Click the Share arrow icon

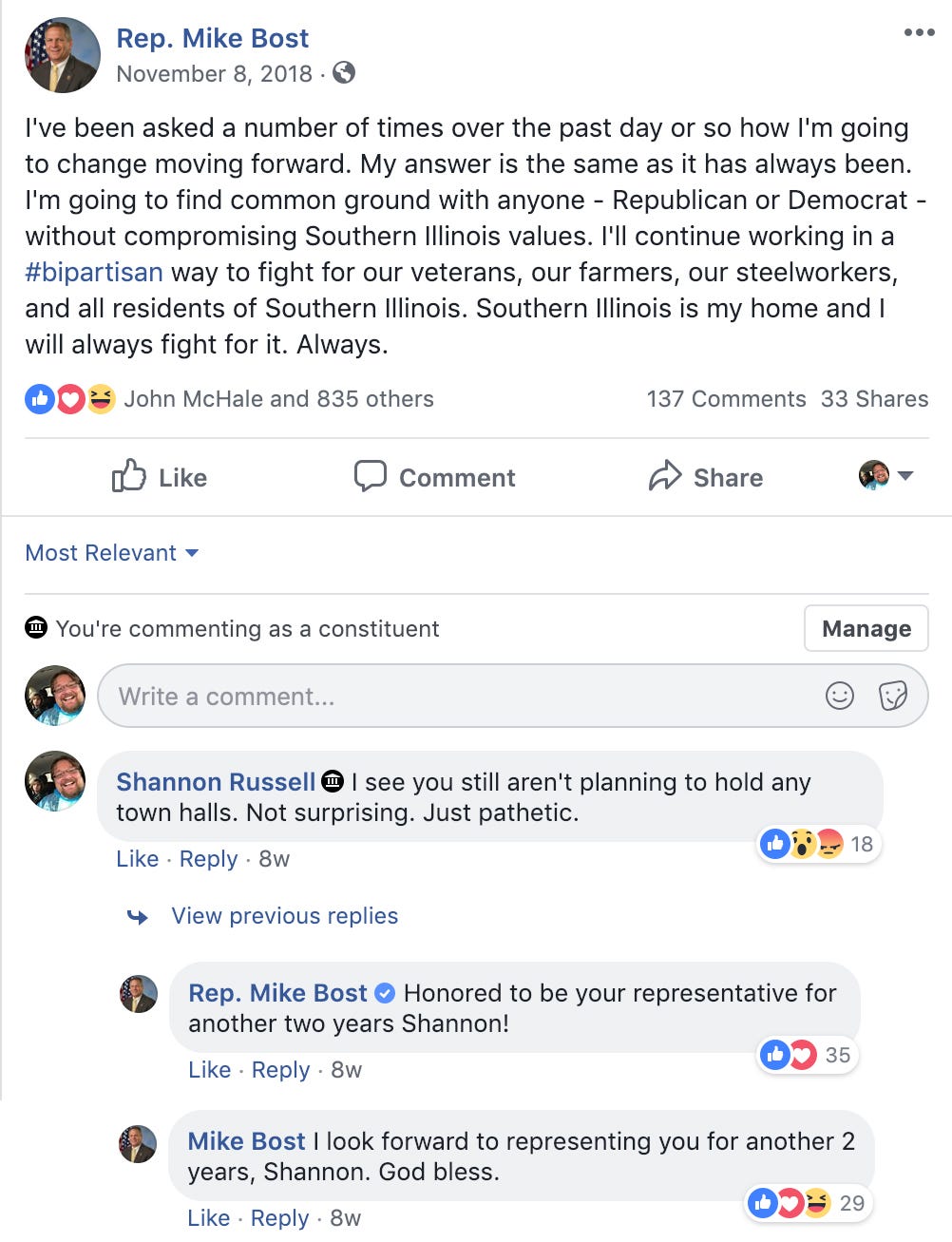coord(665,476)
